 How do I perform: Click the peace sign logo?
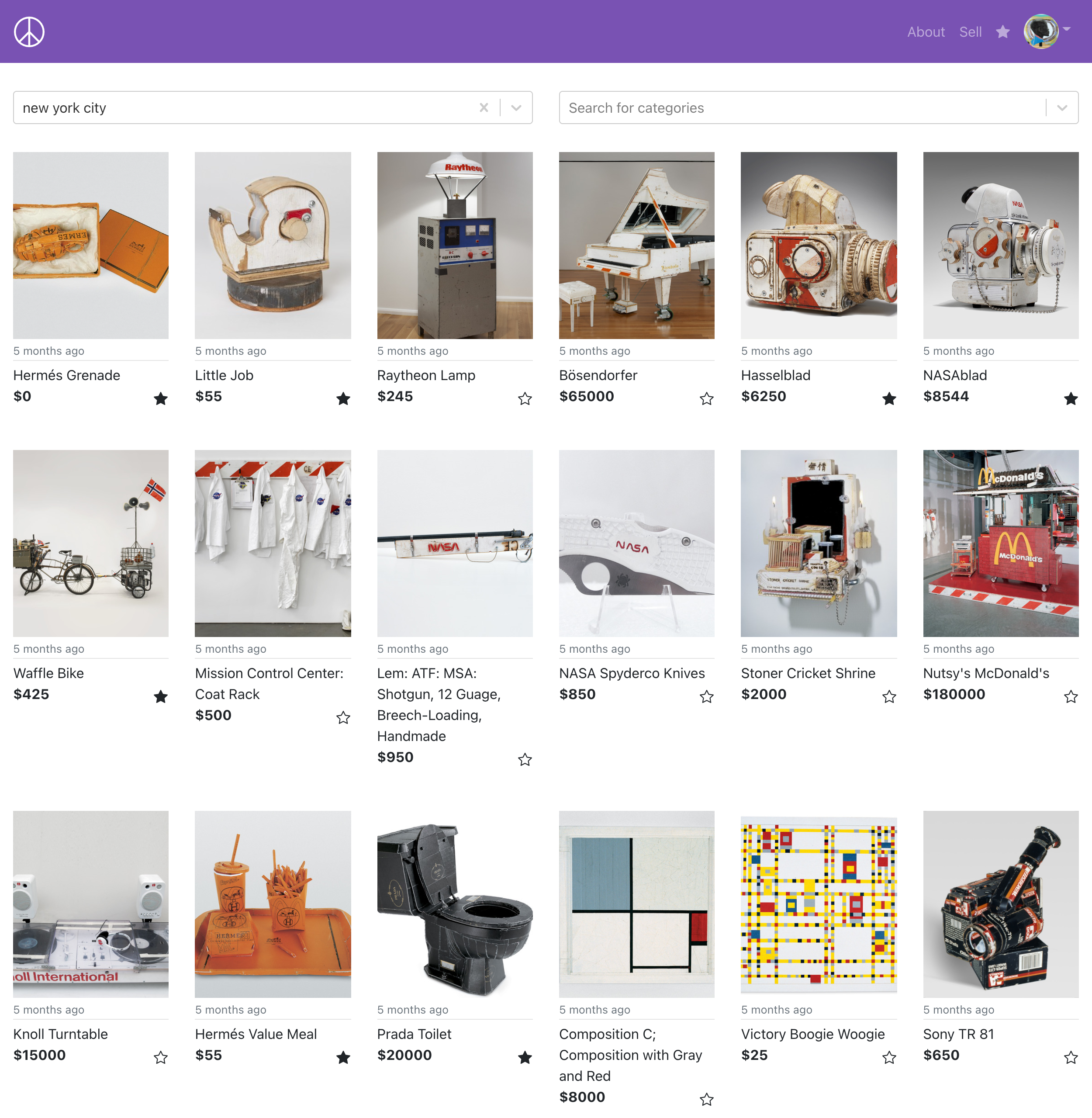[x=29, y=31]
